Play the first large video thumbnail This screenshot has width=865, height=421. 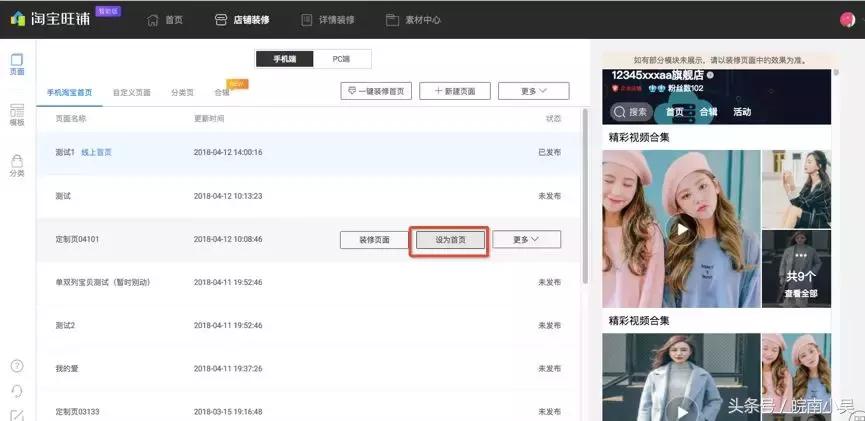pos(681,228)
